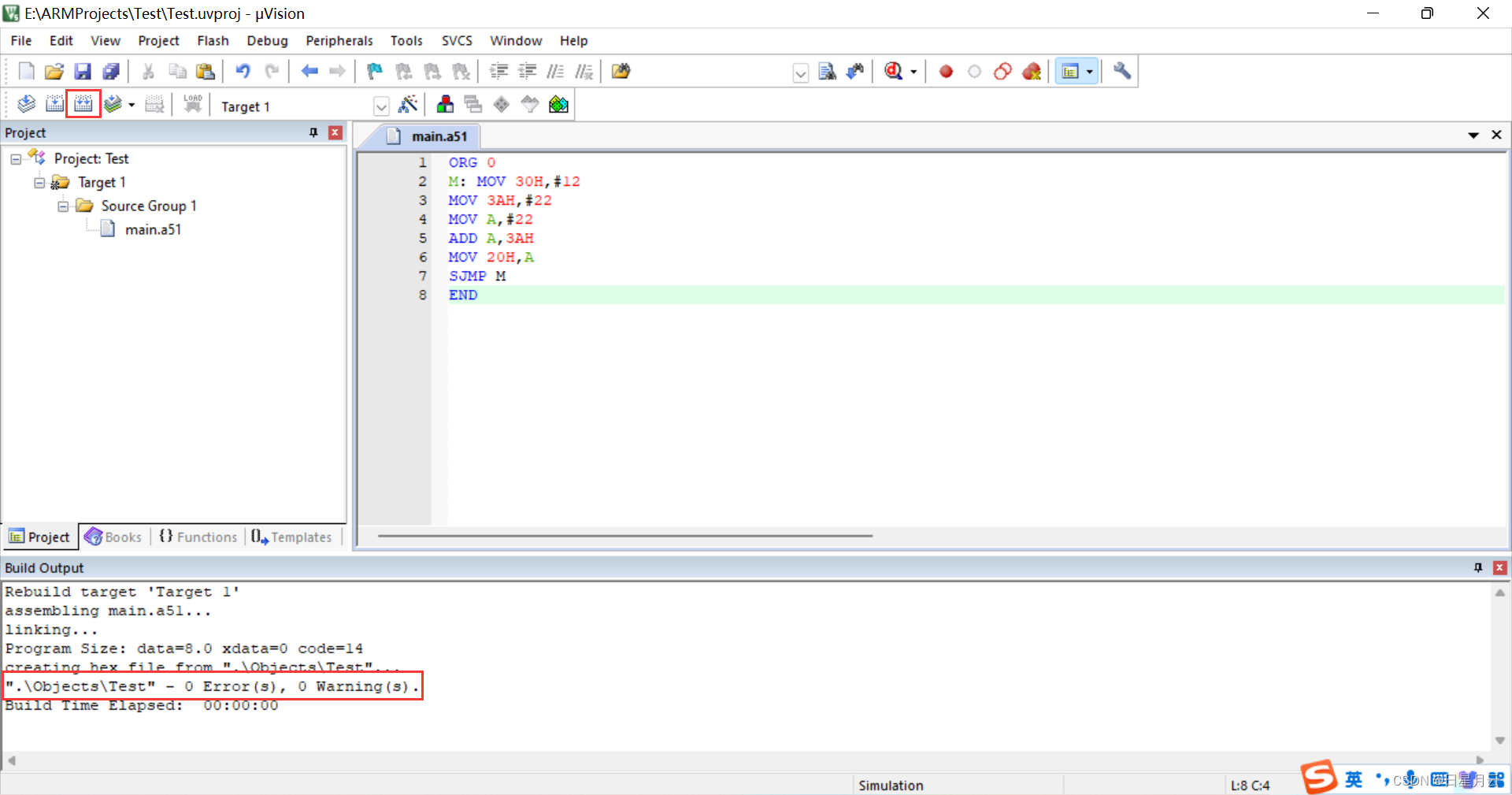Open Target 1 selection dropdown
Viewport: 1512px width, 795px height.
(381, 106)
